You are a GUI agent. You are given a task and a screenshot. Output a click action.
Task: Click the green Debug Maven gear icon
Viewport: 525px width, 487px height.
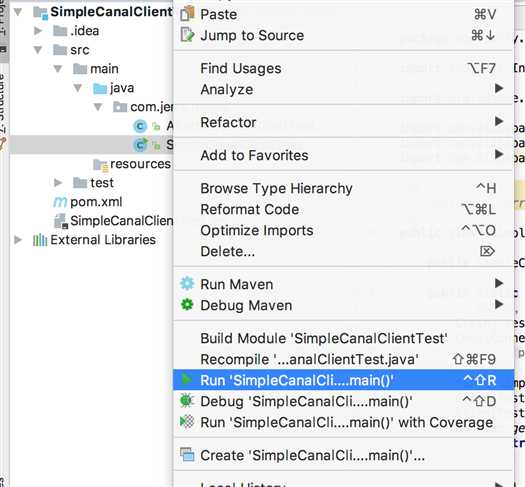(x=187, y=305)
